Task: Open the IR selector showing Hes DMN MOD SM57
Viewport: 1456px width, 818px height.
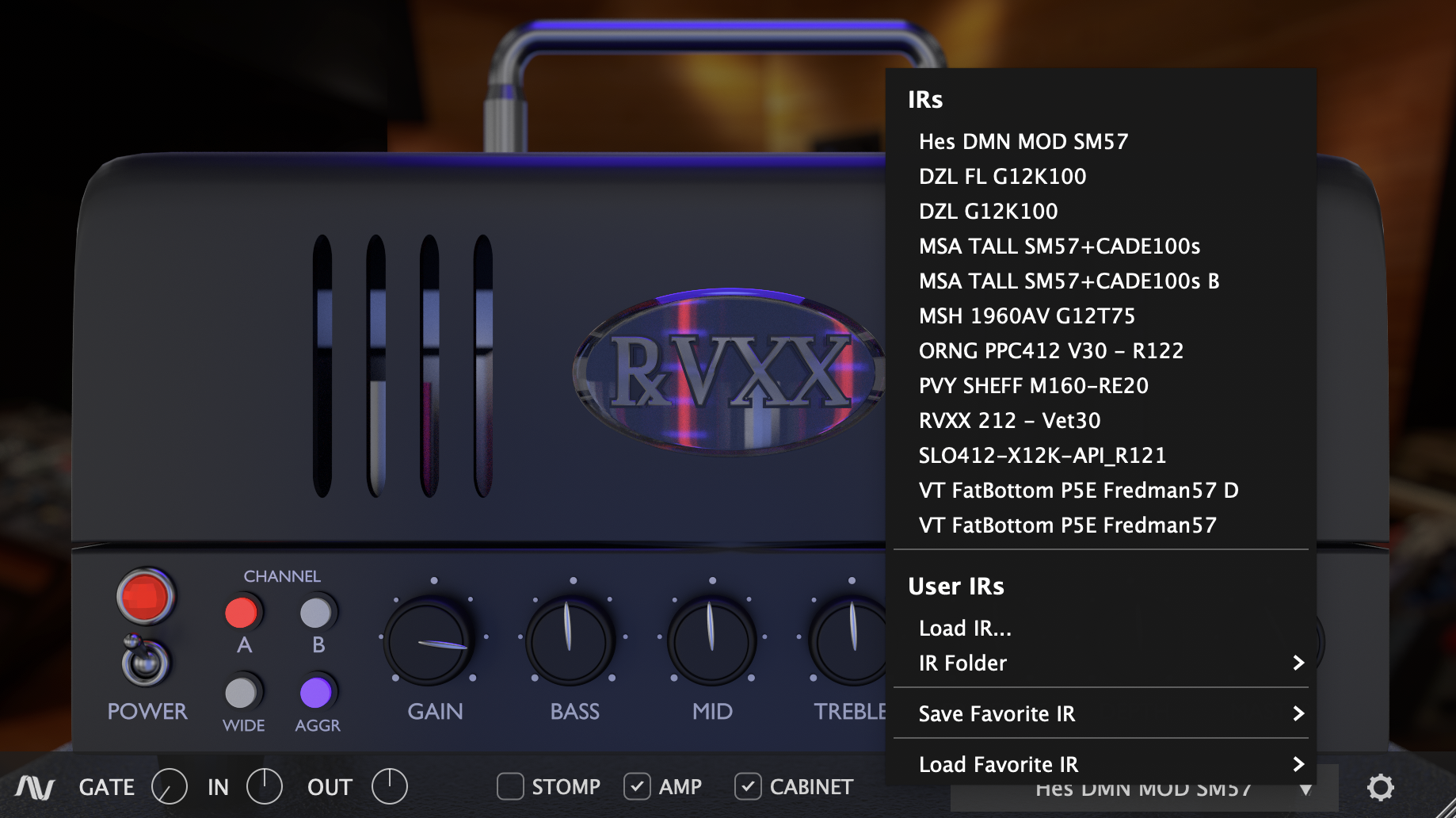Action: [1142, 788]
